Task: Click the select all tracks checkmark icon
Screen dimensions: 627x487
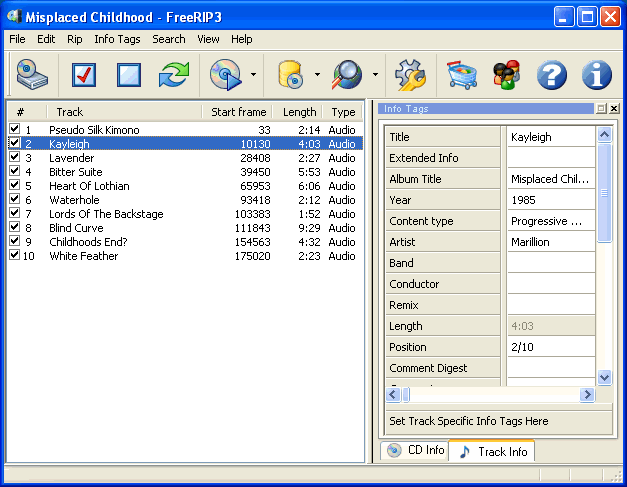Action: (83, 75)
